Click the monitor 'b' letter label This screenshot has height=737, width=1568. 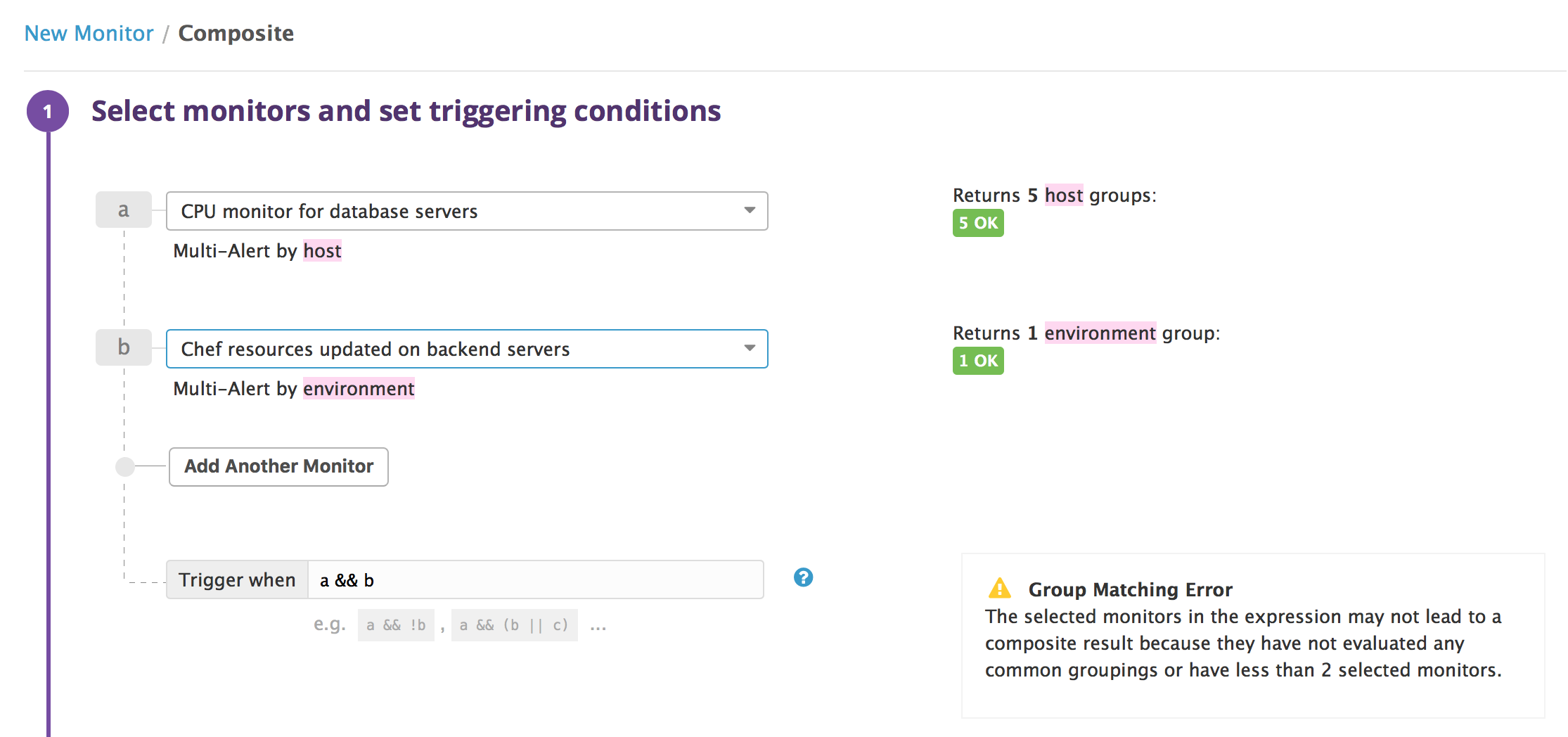coord(124,347)
